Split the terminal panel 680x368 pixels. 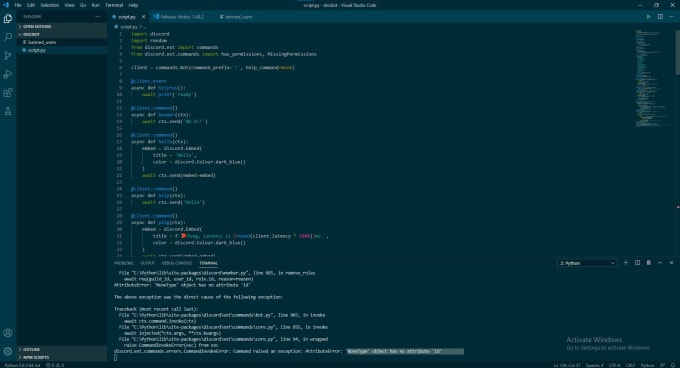click(637, 263)
